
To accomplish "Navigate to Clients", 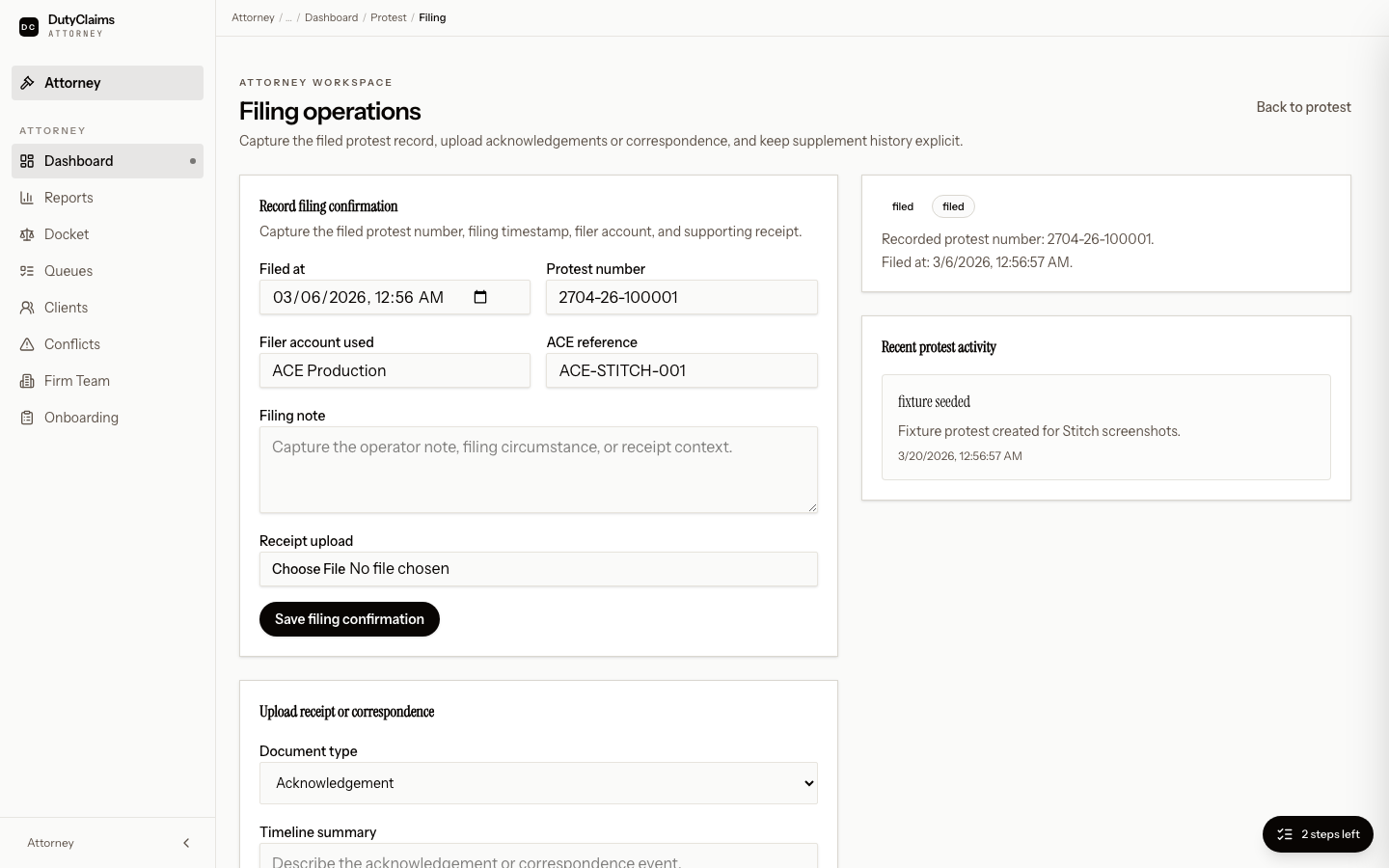I will coord(107,308).
